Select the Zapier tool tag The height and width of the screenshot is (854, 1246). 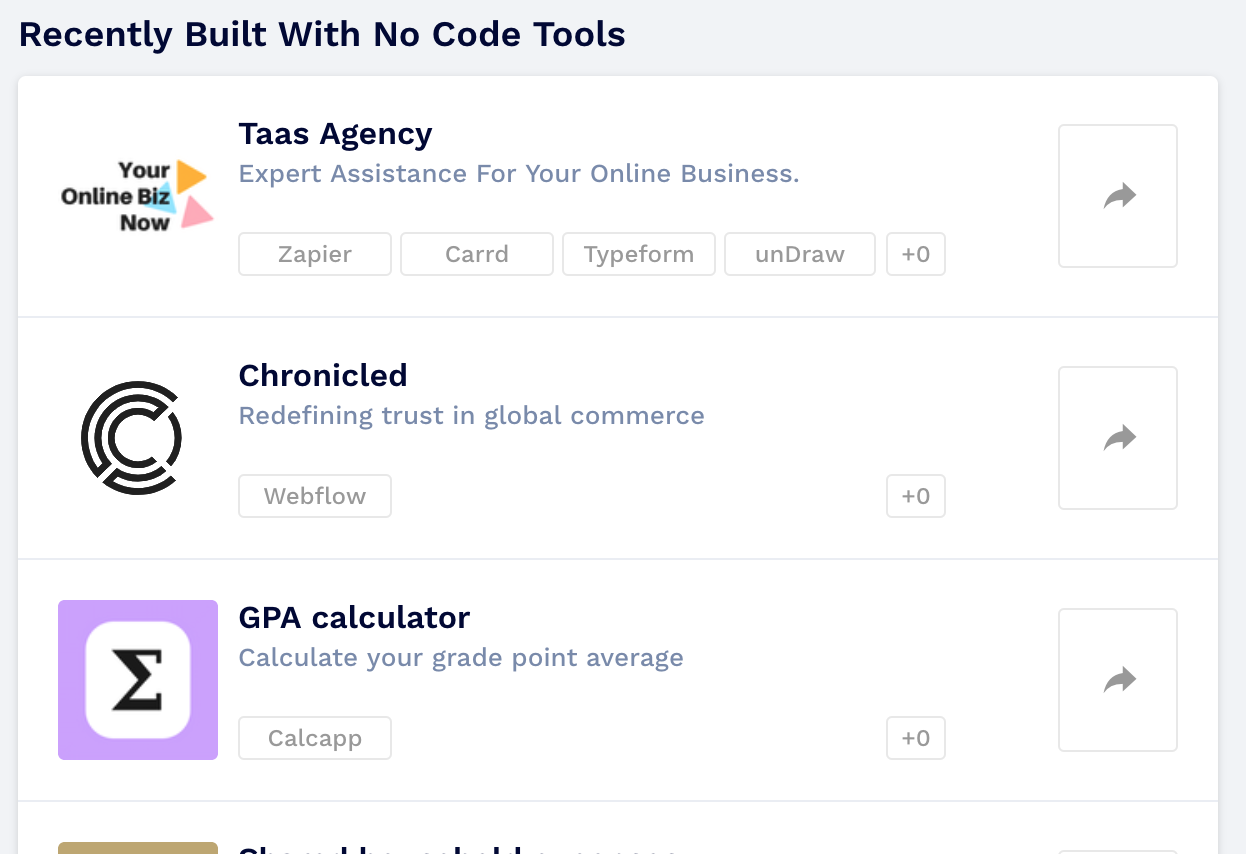pyautogui.click(x=315, y=254)
